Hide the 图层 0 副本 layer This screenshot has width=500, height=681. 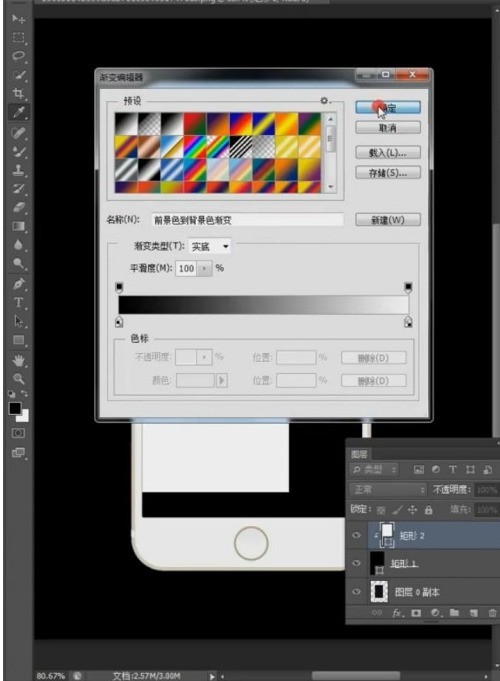357,592
